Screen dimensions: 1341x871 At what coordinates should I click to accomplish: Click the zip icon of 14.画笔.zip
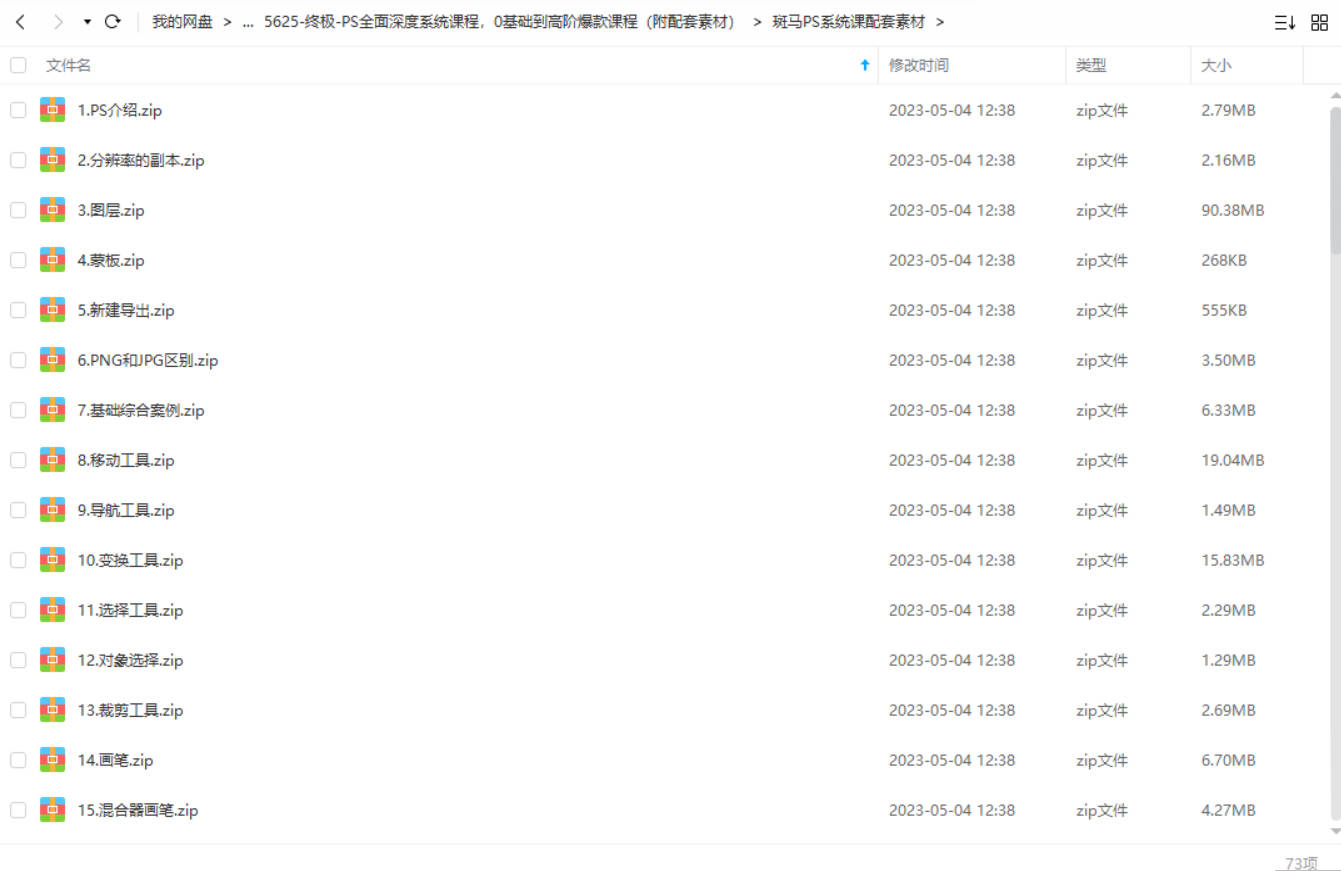[x=53, y=760]
